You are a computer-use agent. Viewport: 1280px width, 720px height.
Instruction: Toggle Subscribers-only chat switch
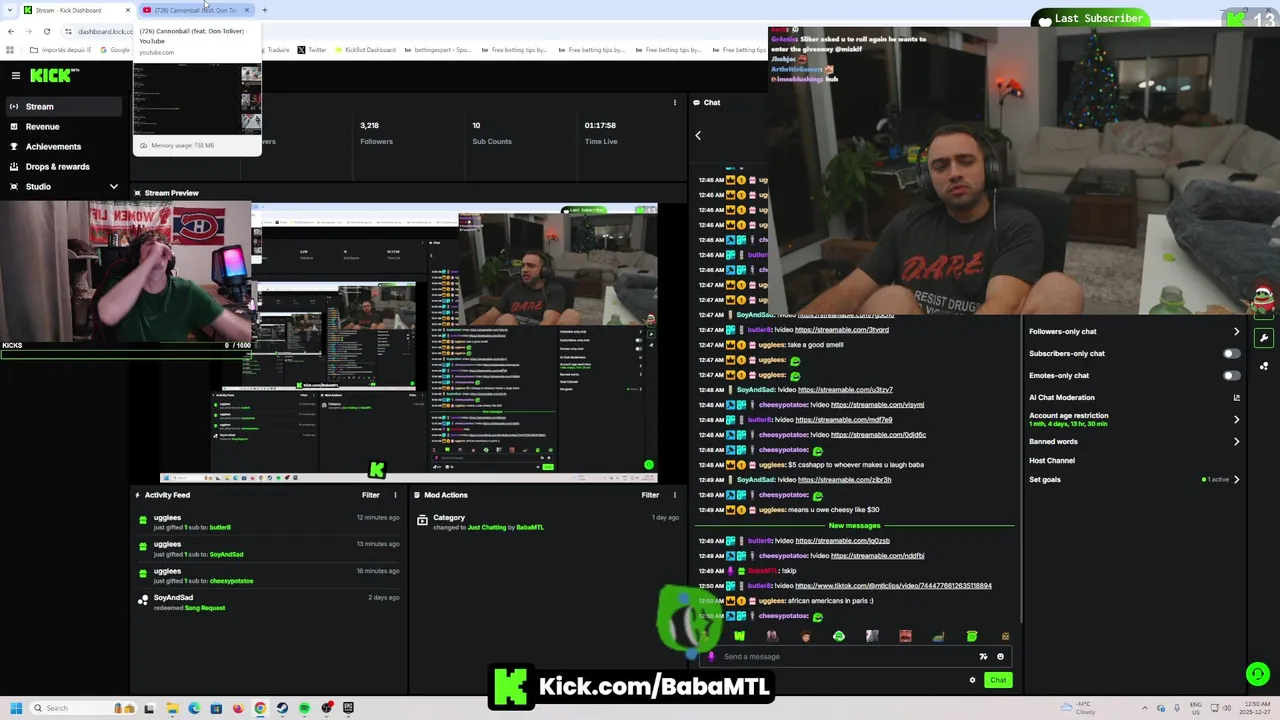[x=1232, y=353]
